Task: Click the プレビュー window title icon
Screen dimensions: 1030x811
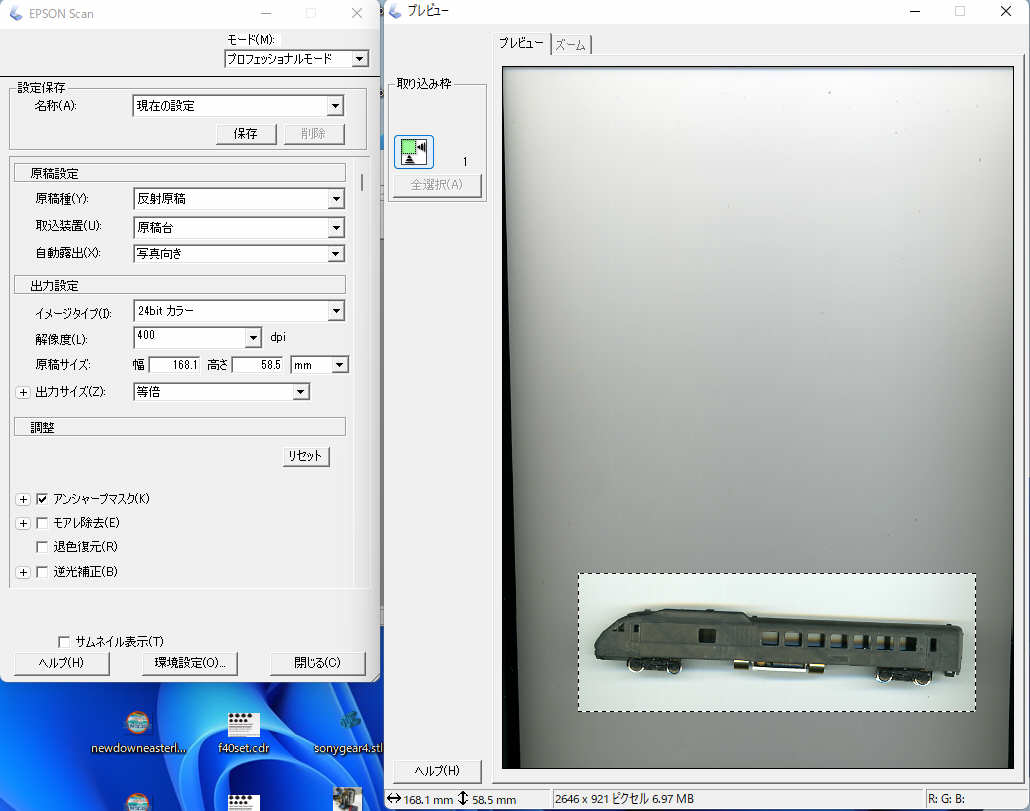Action: pyautogui.click(x=395, y=11)
